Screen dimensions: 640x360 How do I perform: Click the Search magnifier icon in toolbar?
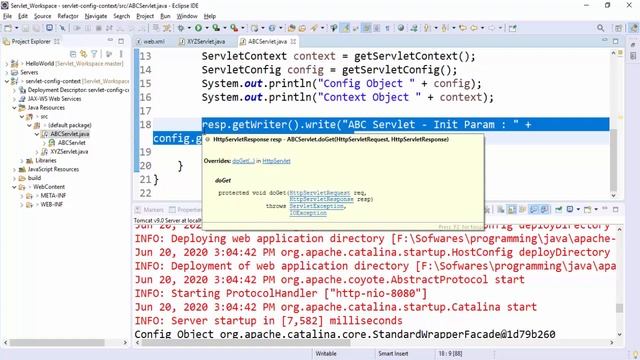coord(600,28)
